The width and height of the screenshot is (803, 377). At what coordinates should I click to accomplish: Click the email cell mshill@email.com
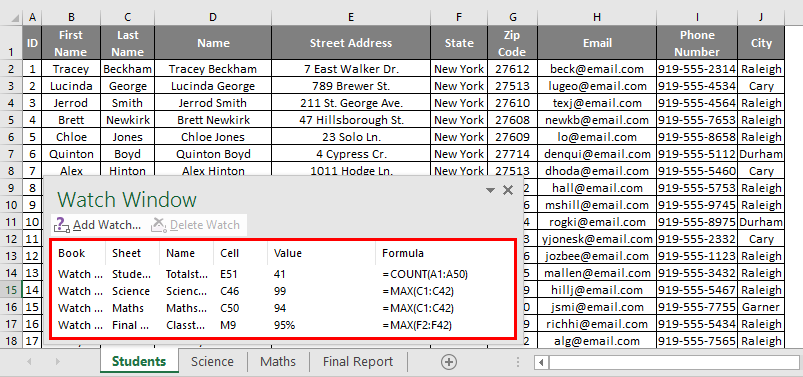pyautogui.click(x=597, y=205)
